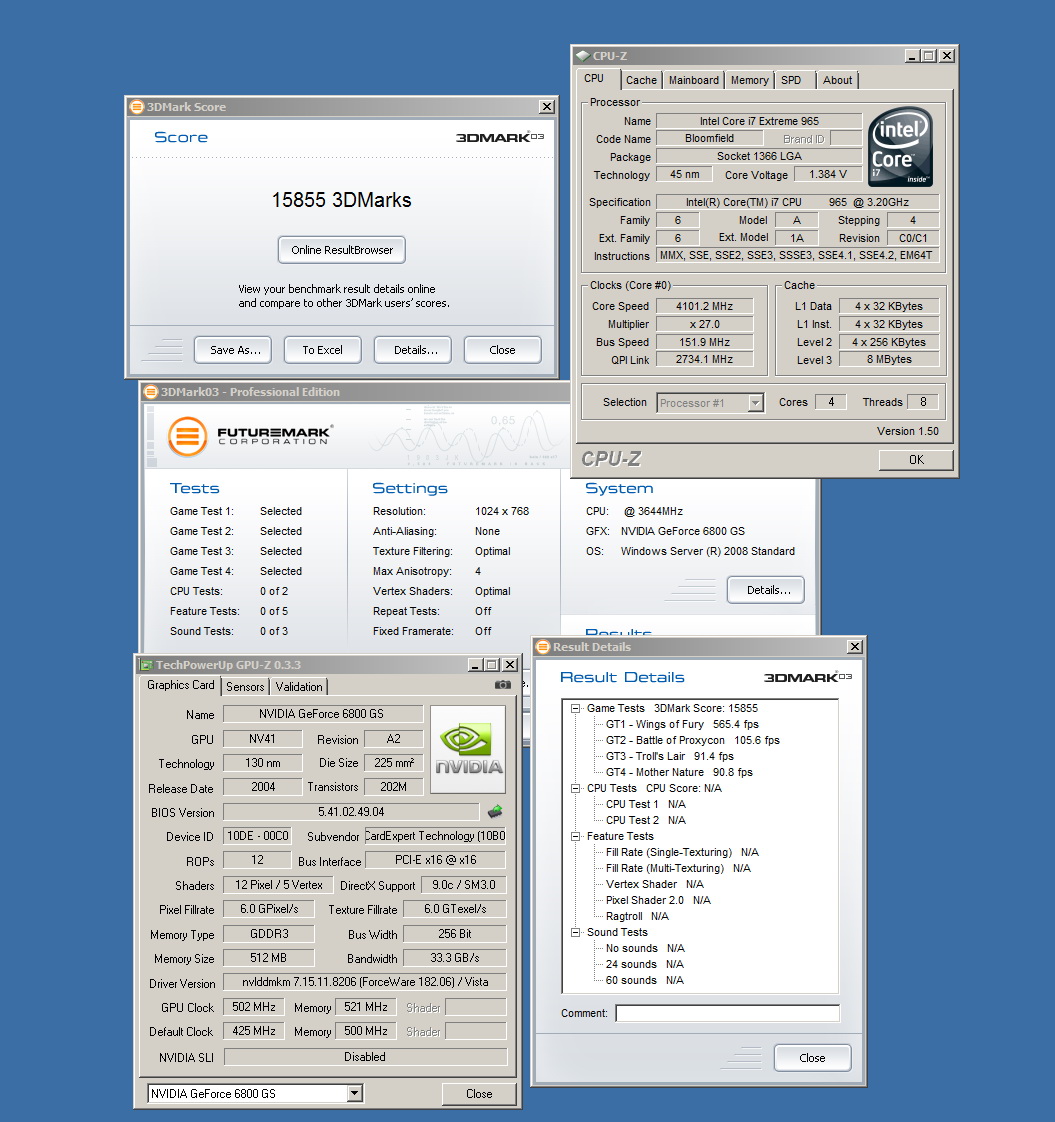Select Fill Rate (Multi-Texturing) row
Image resolution: width=1055 pixels, height=1122 pixels.
coord(678,868)
